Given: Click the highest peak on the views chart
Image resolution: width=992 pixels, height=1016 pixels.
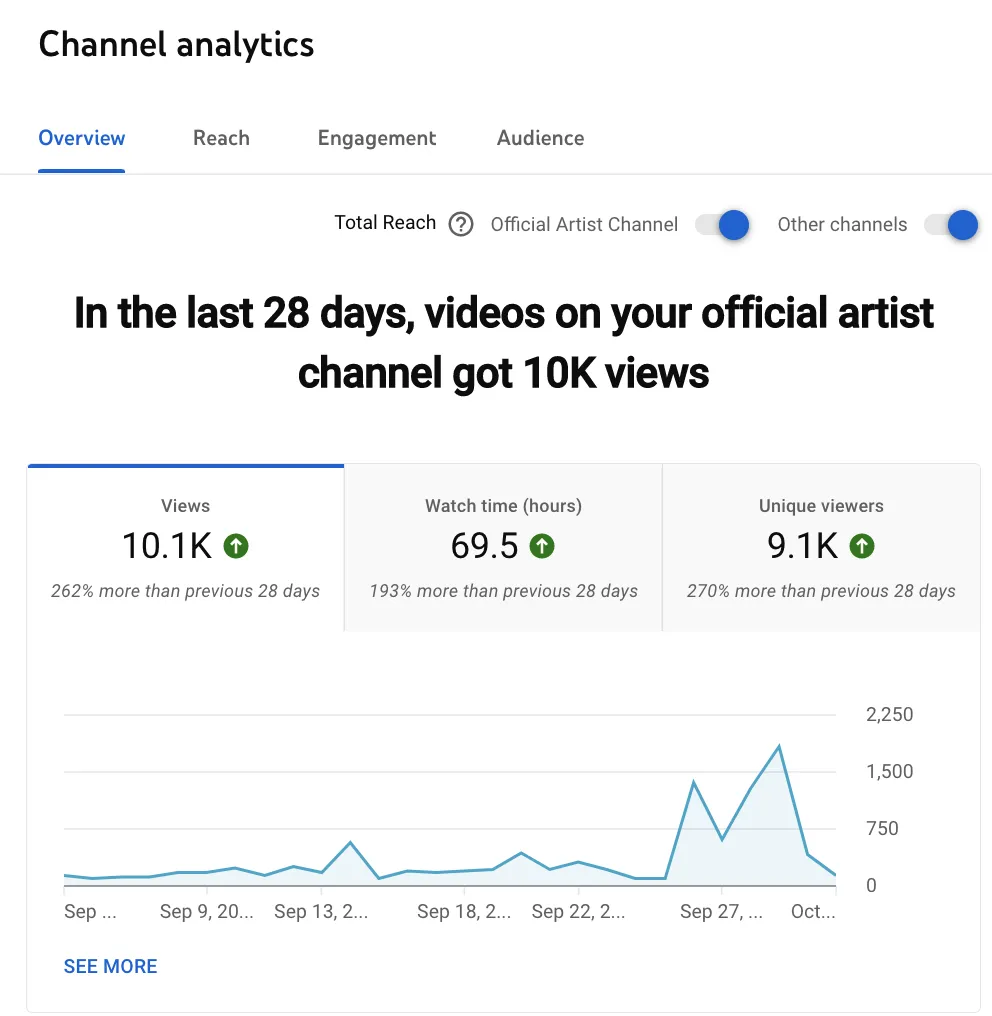Looking at the screenshot, I should click(779, 746).
